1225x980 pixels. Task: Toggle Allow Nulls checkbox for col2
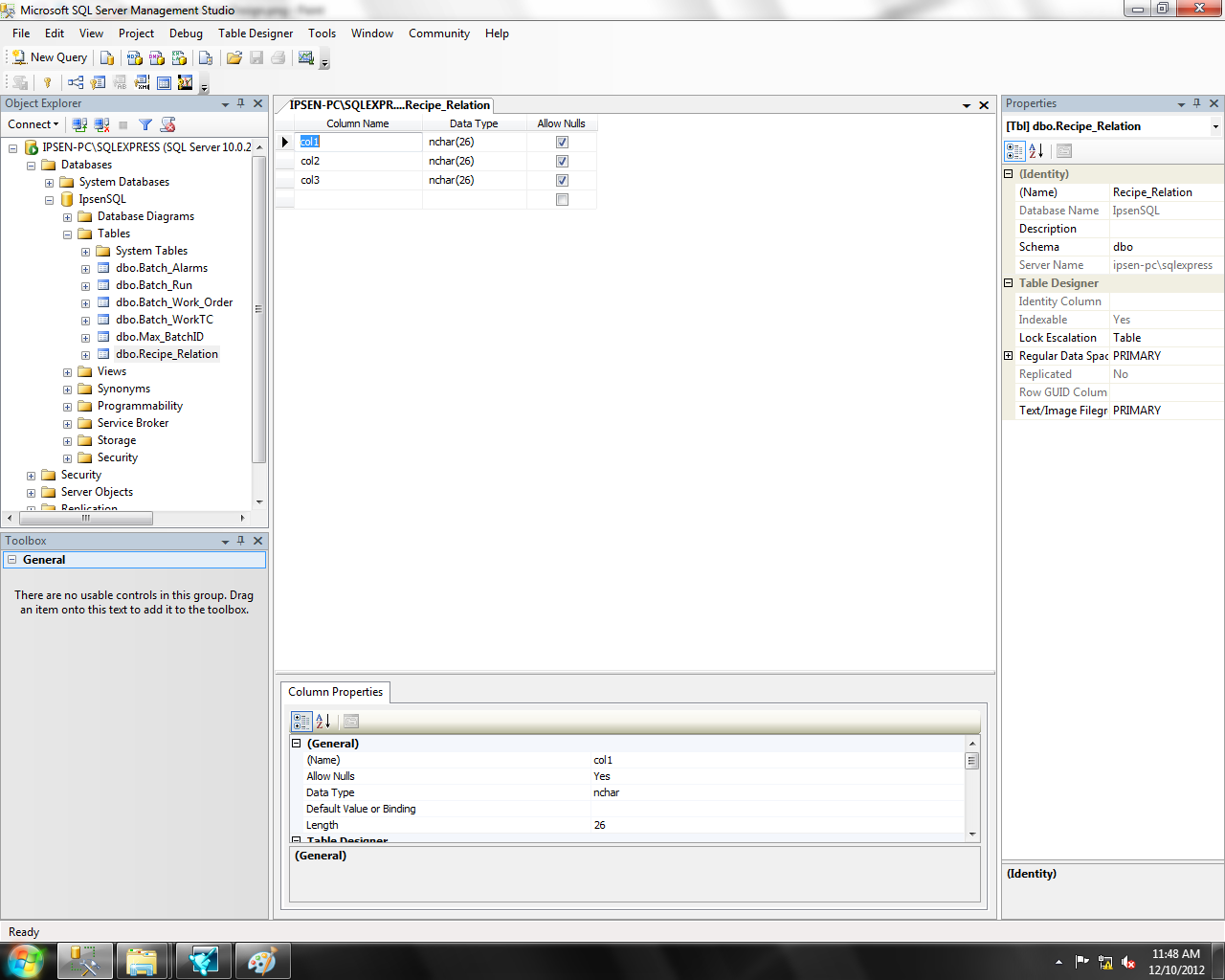point(562,161)
